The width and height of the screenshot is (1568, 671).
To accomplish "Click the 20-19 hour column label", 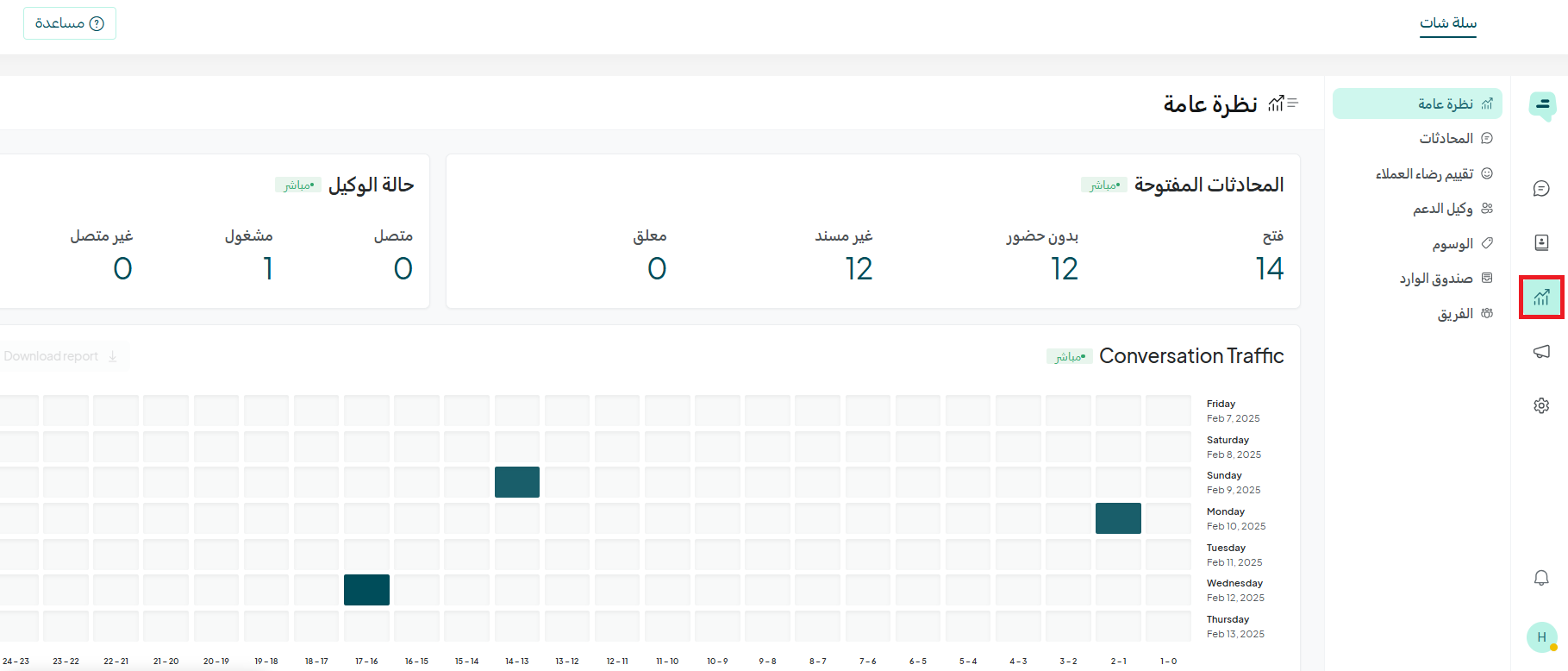I will coord(216,662).
